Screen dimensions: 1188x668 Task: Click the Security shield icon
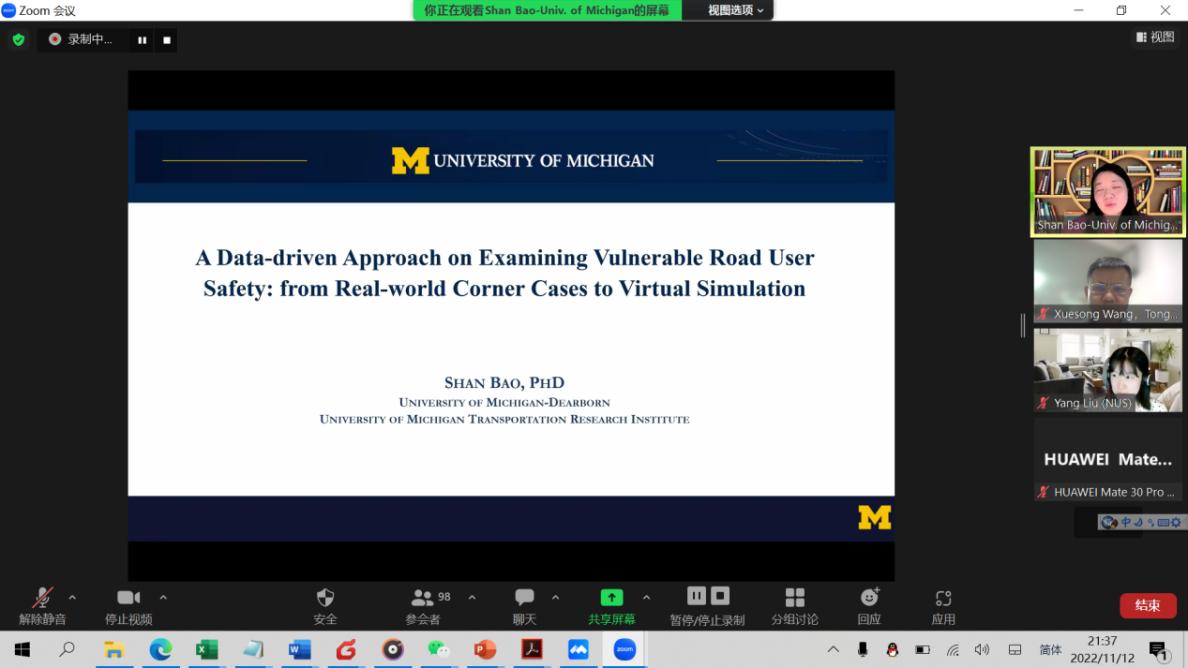(x=325, y=598)
